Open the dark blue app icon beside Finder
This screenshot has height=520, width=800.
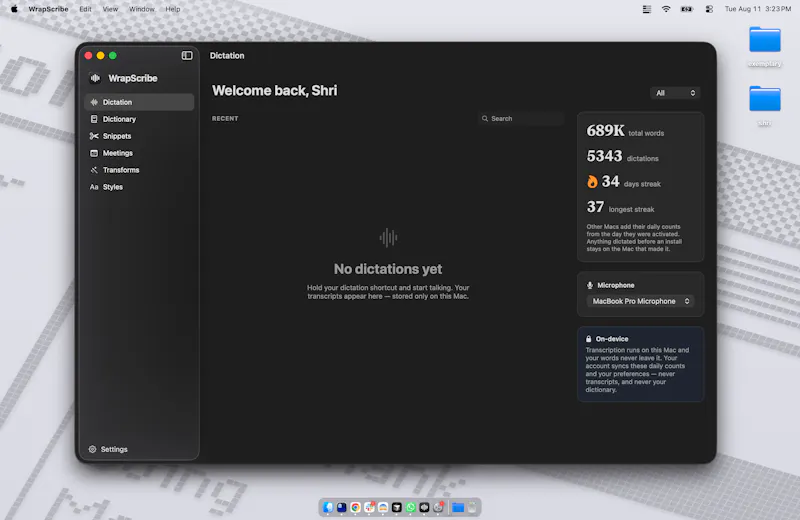pyautogui.click(x=342, y=507)
